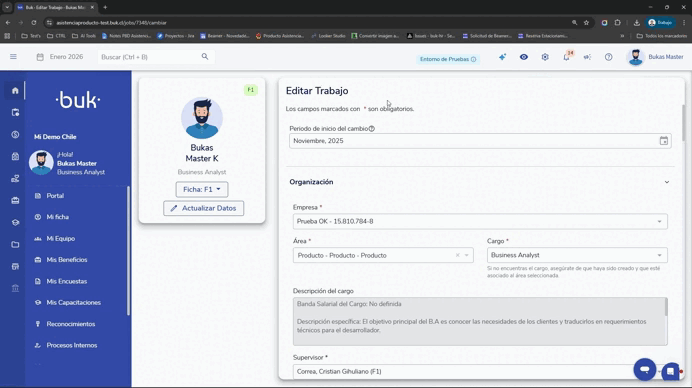The image size is (692, 388).
Task: Click the Enero 2026 calendar icon
Action: [x=40, y=57]
